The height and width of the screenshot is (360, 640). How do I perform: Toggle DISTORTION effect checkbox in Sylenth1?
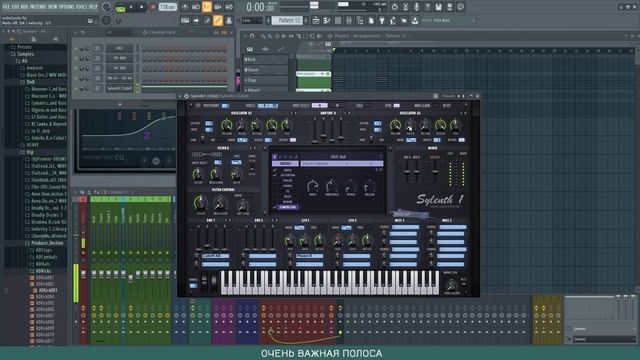pos(275,175)
